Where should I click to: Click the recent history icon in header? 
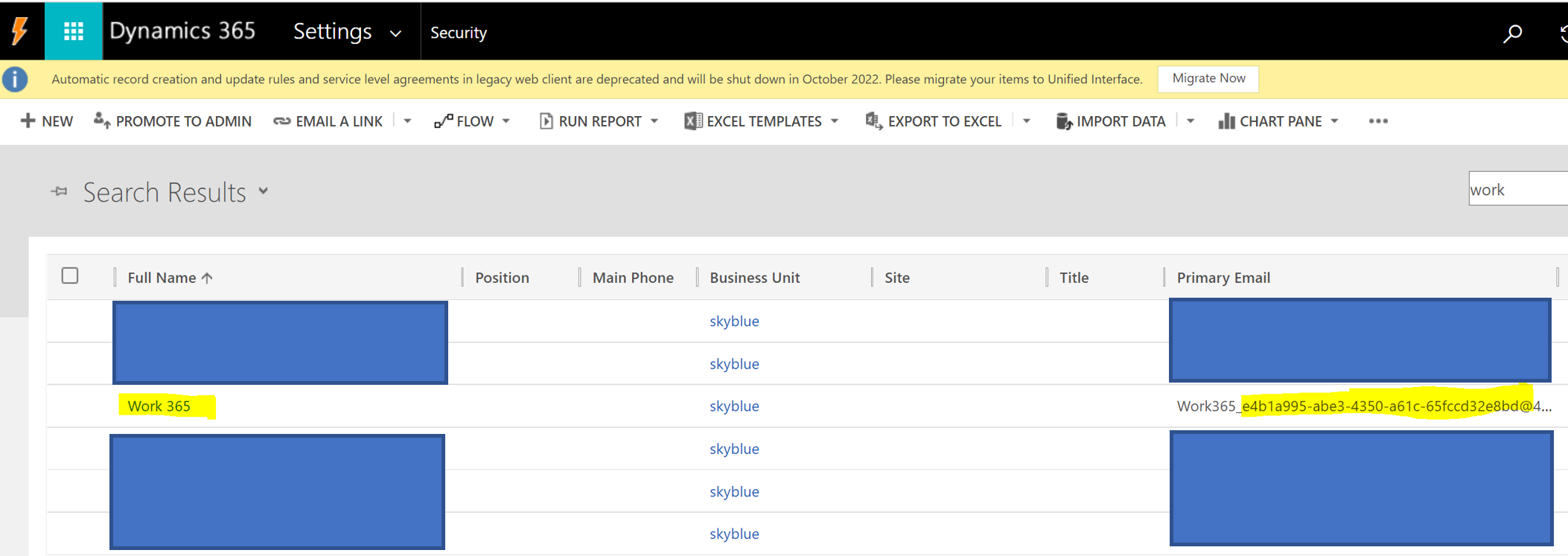point(1564,33)
